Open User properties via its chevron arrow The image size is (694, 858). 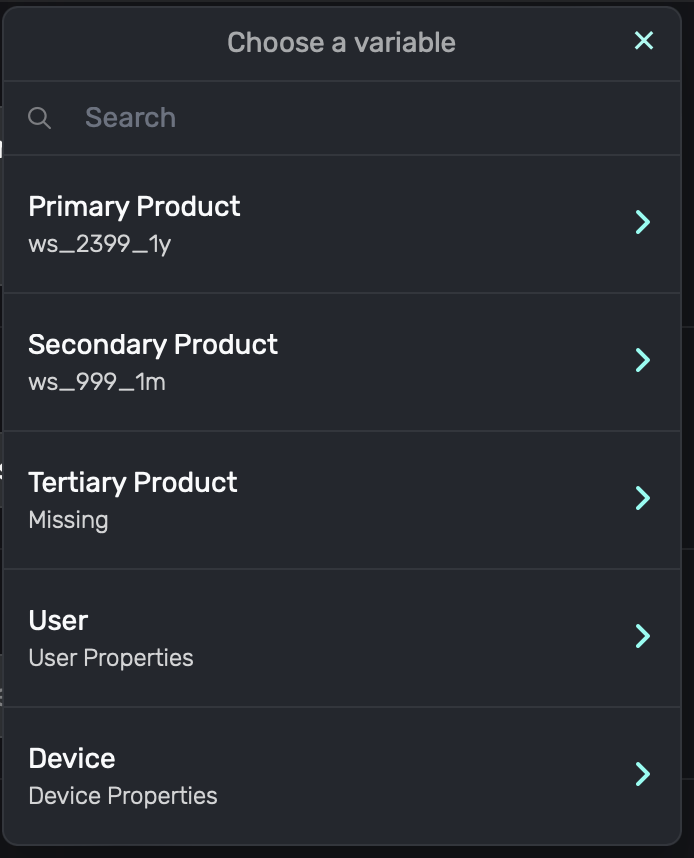tap(643, 636)
